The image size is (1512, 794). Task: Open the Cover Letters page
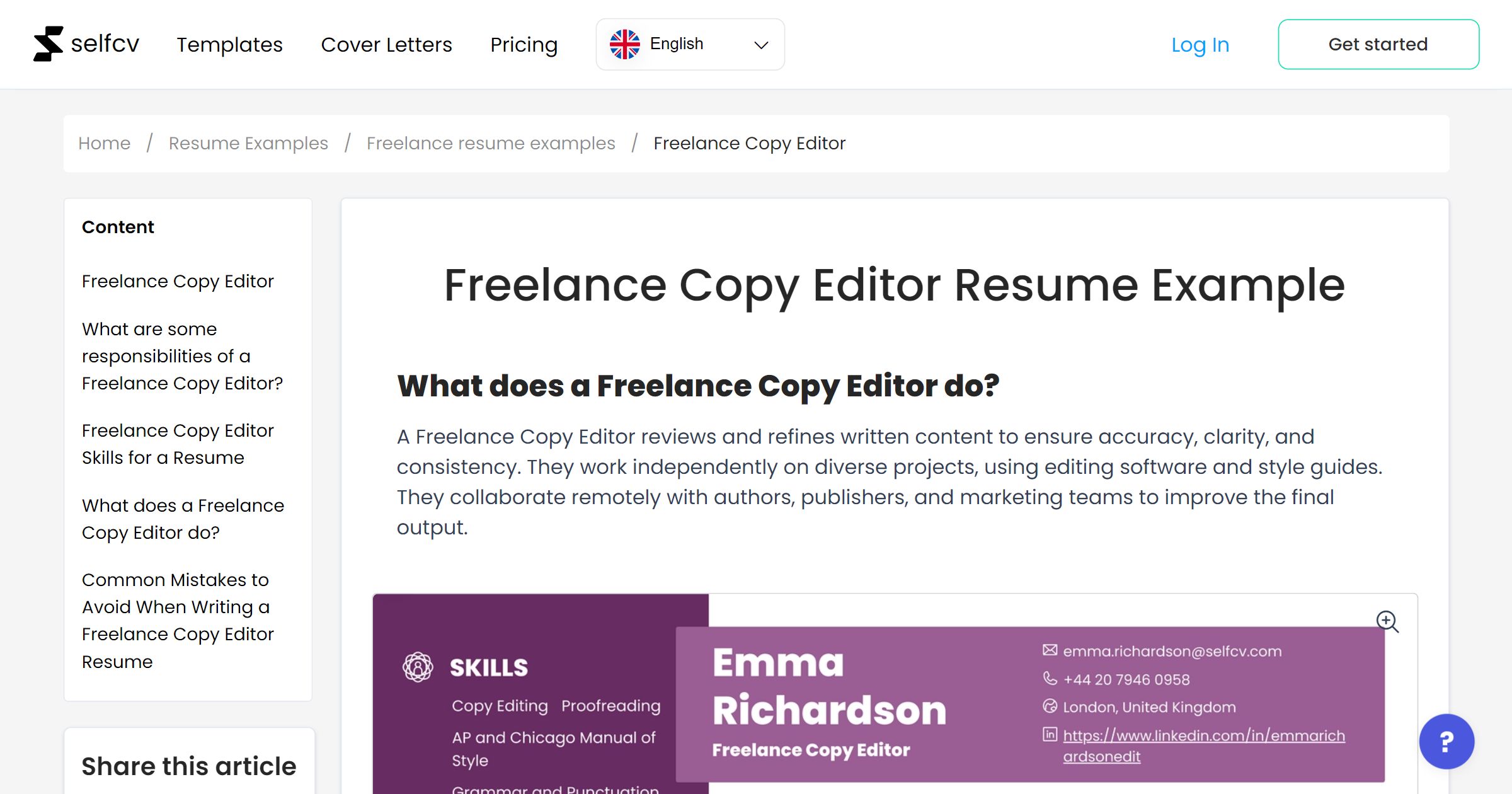coord(386,45)
